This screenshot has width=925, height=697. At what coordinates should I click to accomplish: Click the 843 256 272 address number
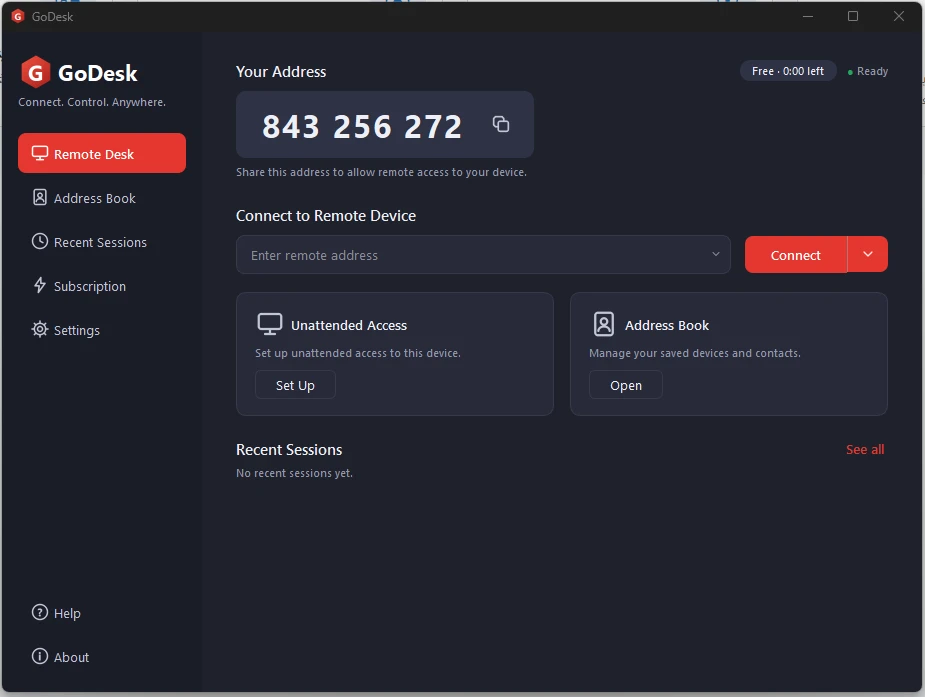point(362,126)
